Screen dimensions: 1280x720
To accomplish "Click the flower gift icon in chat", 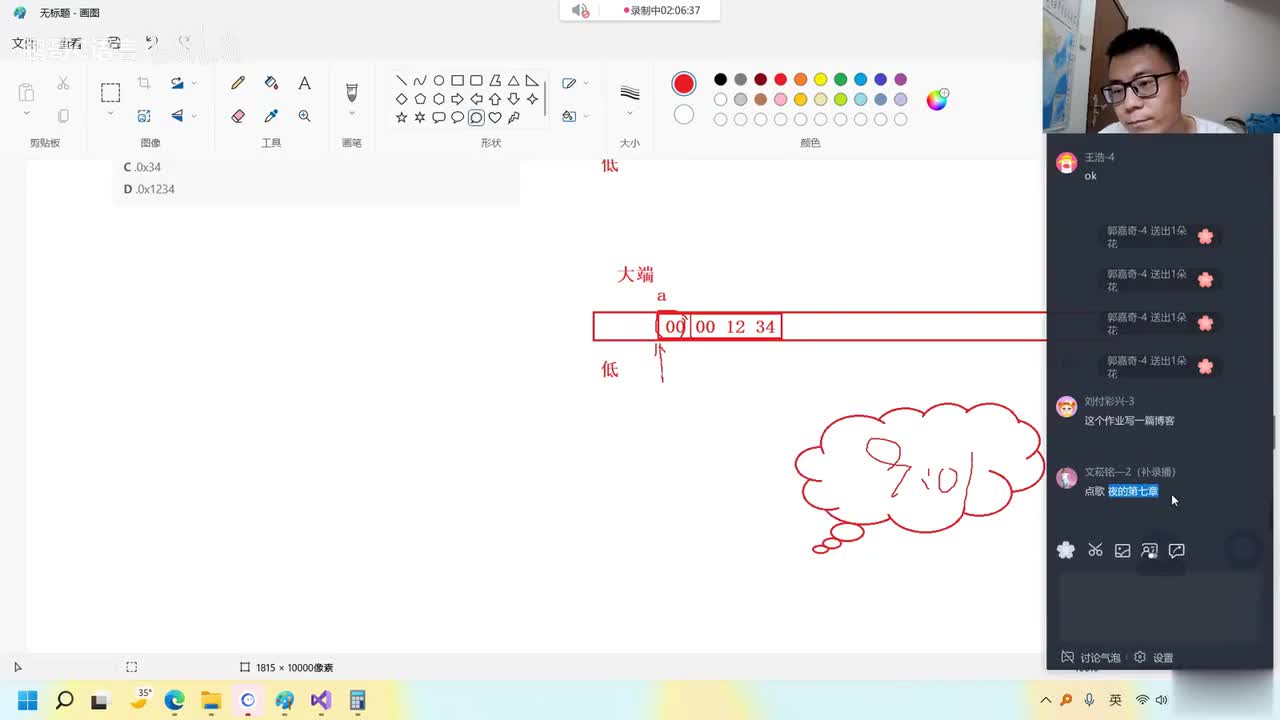I will [x=1066, y=550].
